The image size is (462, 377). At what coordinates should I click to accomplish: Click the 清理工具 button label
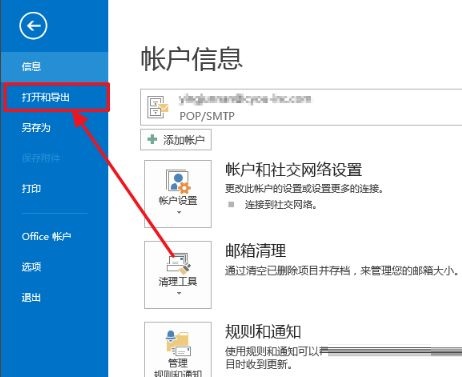pyautogui.click(x=178, y=282)
